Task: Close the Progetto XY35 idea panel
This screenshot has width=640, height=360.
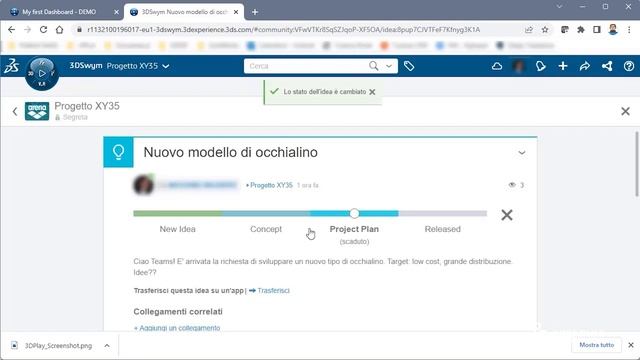Action: (625, 111)
